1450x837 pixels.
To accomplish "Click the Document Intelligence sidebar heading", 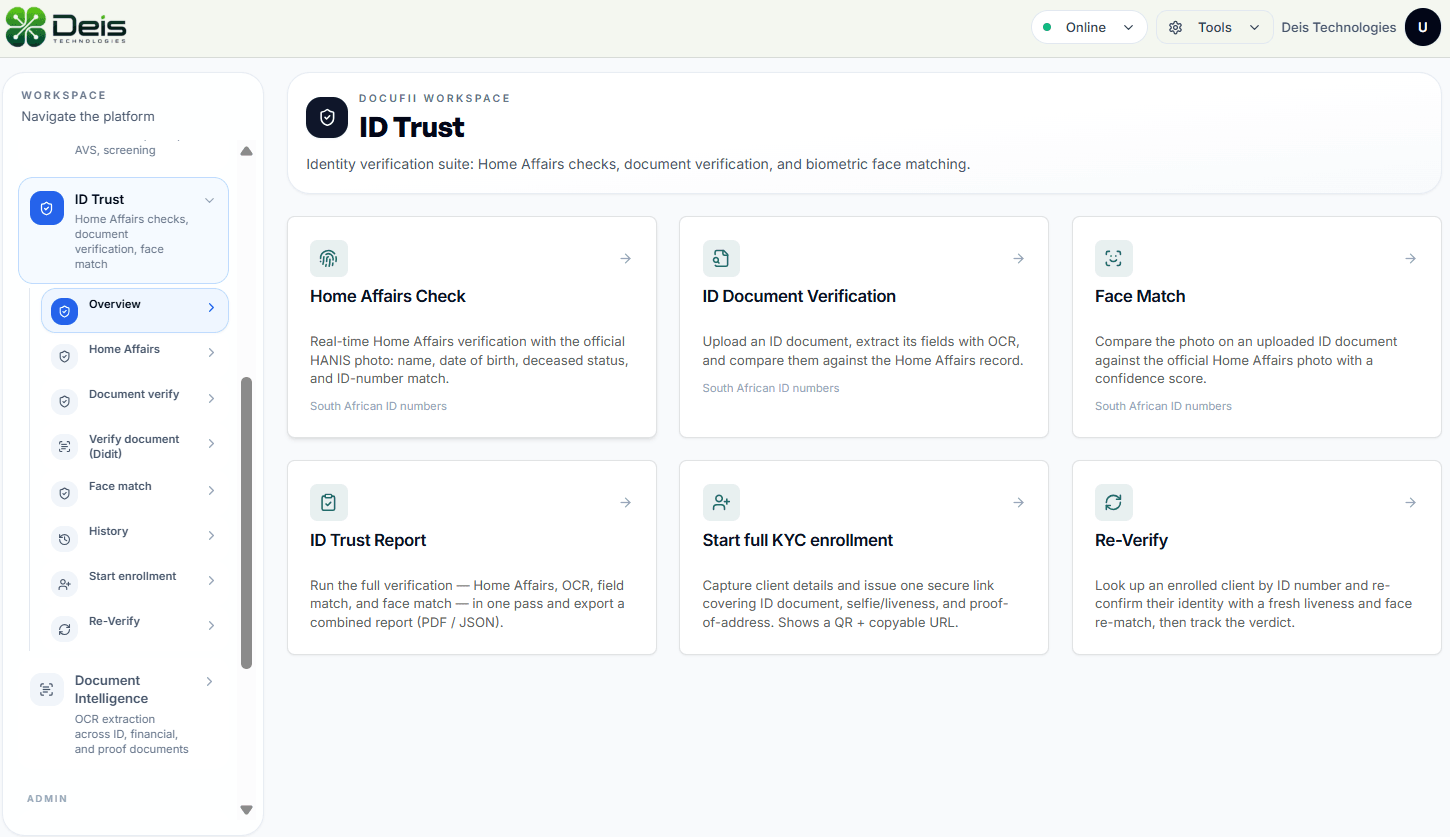I will click(111, 689).
